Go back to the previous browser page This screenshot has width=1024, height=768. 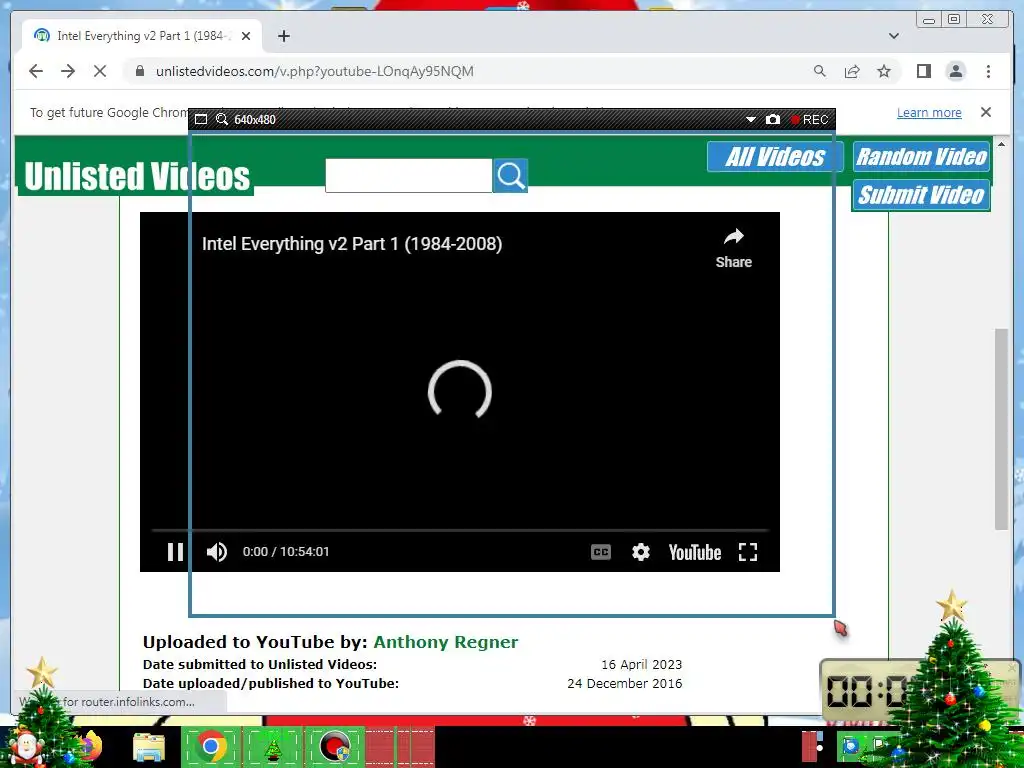[36, 71]
